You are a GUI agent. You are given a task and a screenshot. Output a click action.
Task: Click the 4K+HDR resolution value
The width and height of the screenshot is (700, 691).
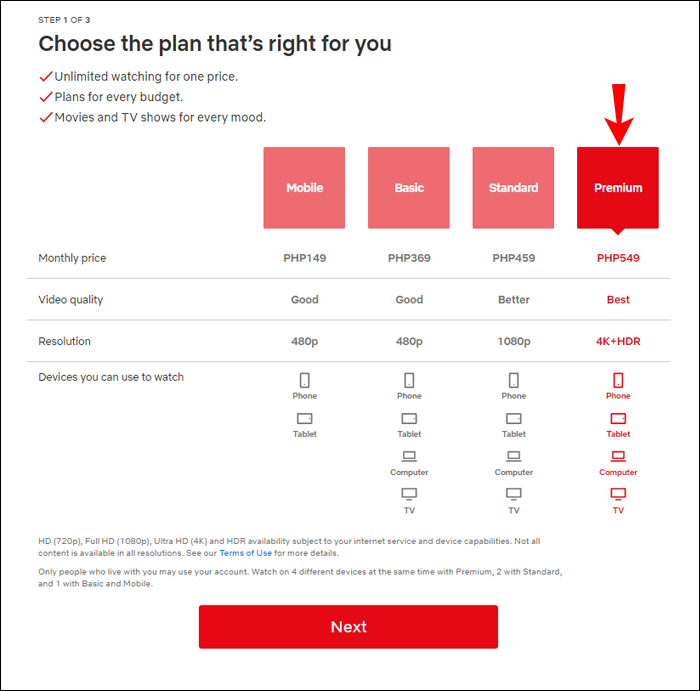pyautogui.click(x=618, y=341)
